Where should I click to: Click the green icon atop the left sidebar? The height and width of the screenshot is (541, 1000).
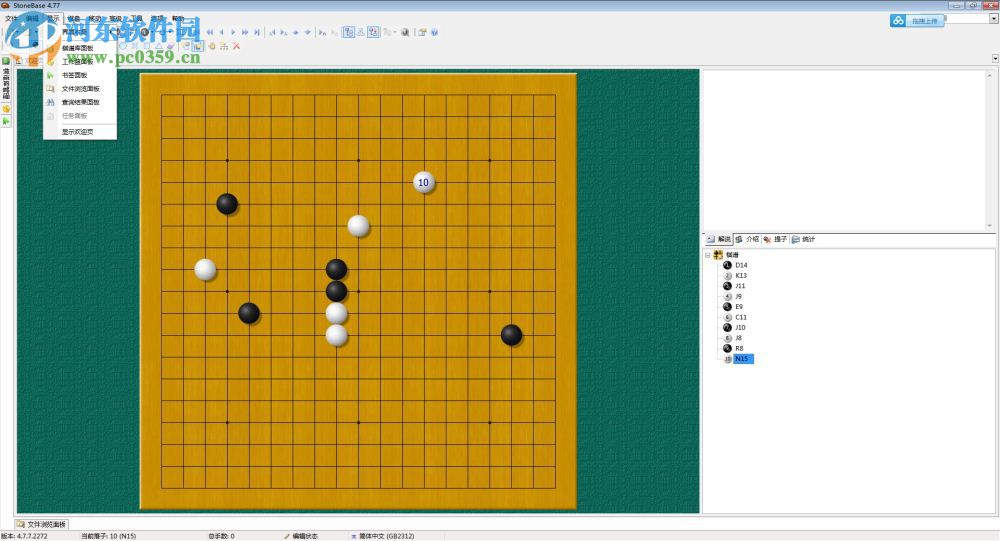6,61
